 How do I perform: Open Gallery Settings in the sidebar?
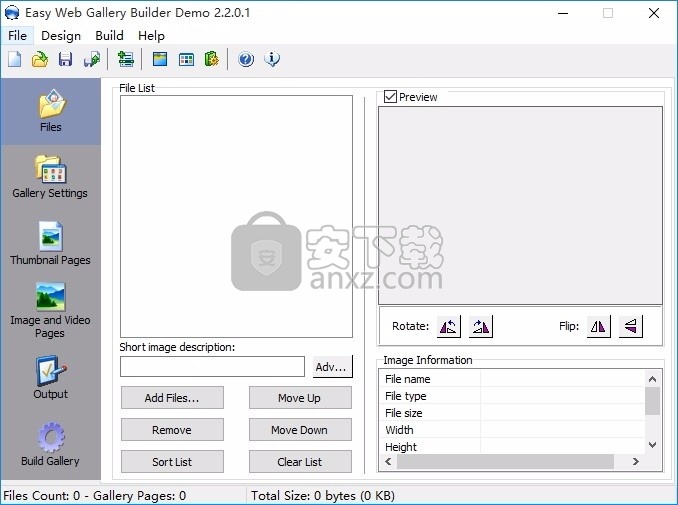click(x=50, y=177)
